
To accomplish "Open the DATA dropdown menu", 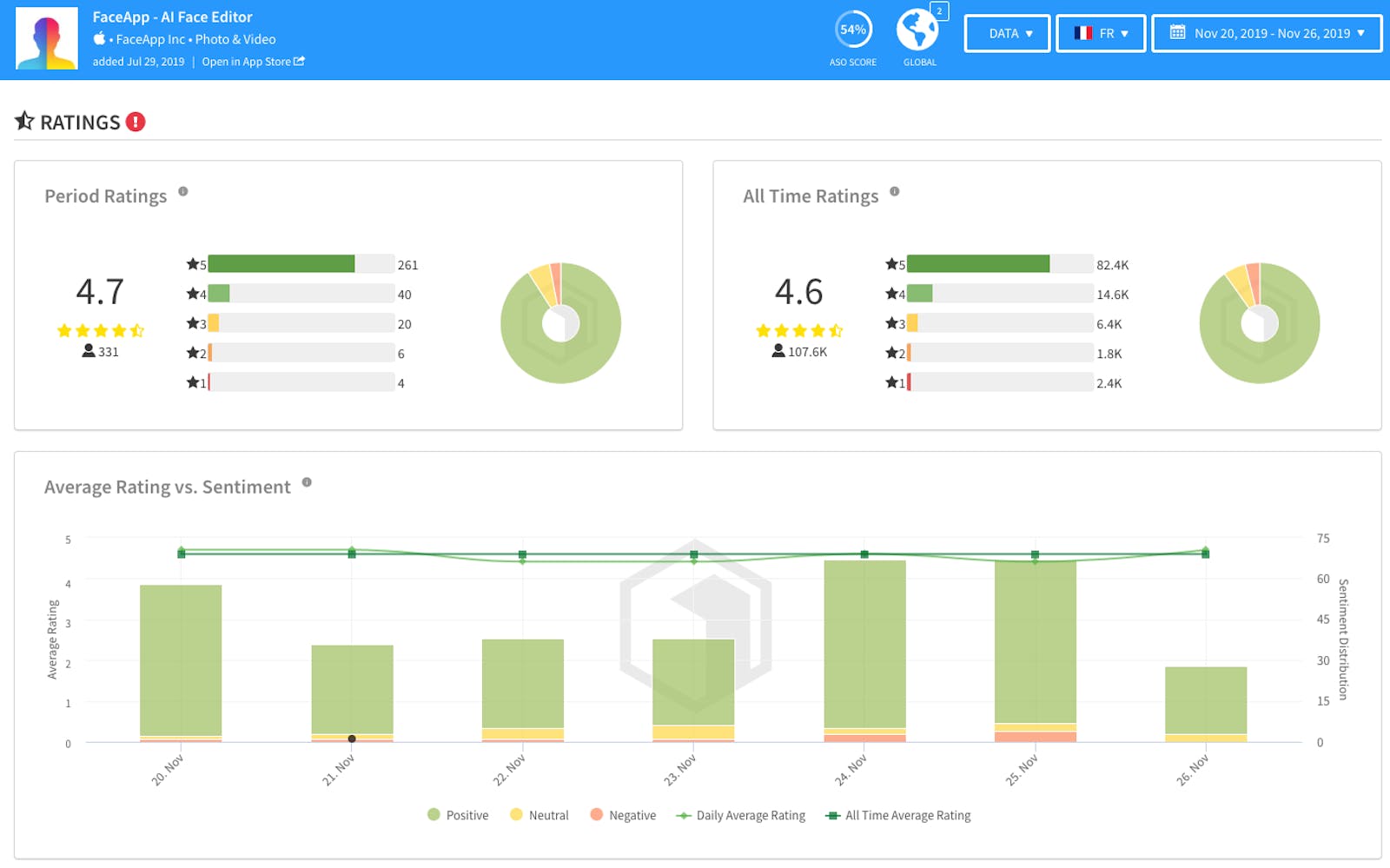I will (x=1007, y=34).
